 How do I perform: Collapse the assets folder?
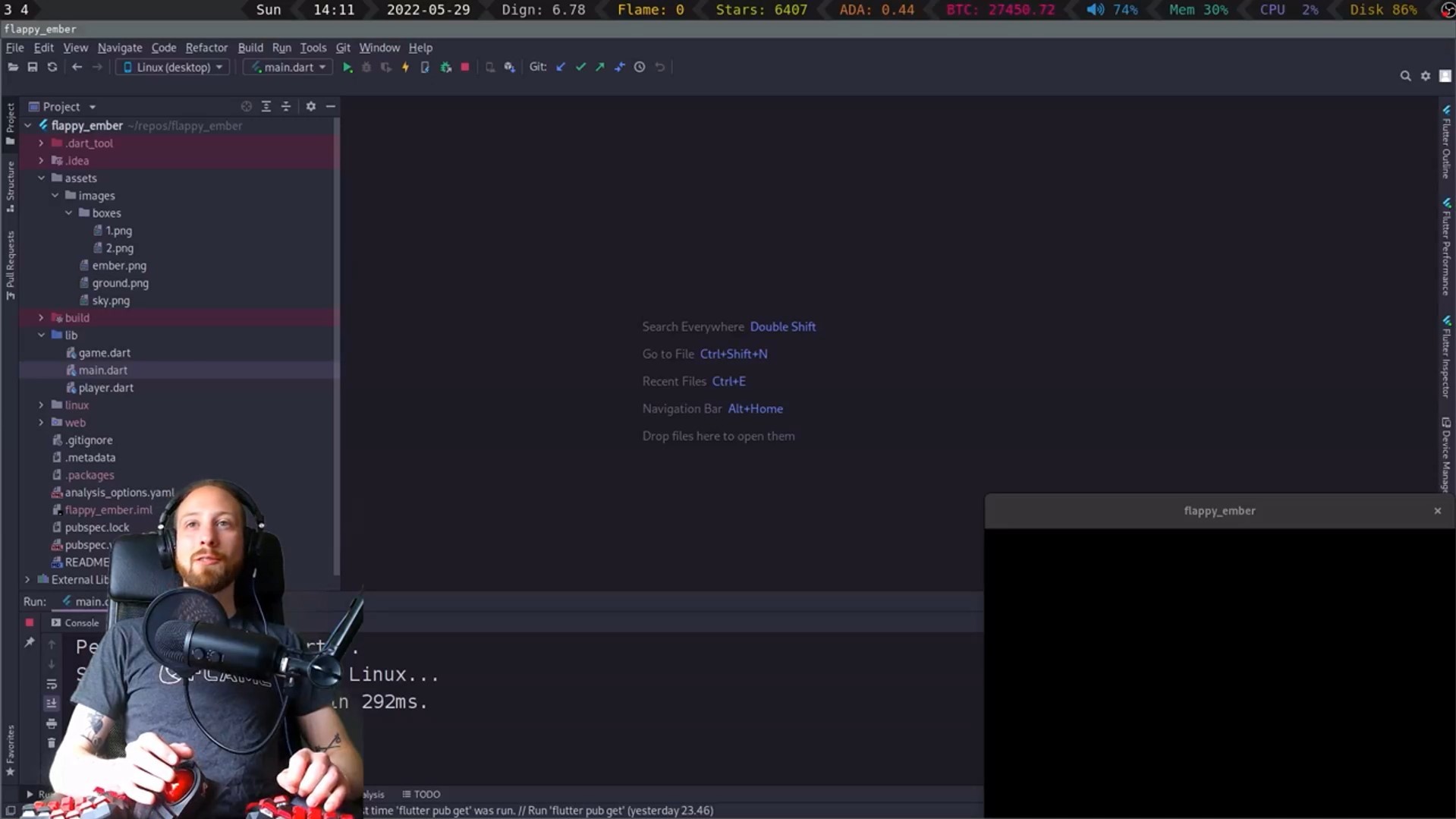pos(42,178)
